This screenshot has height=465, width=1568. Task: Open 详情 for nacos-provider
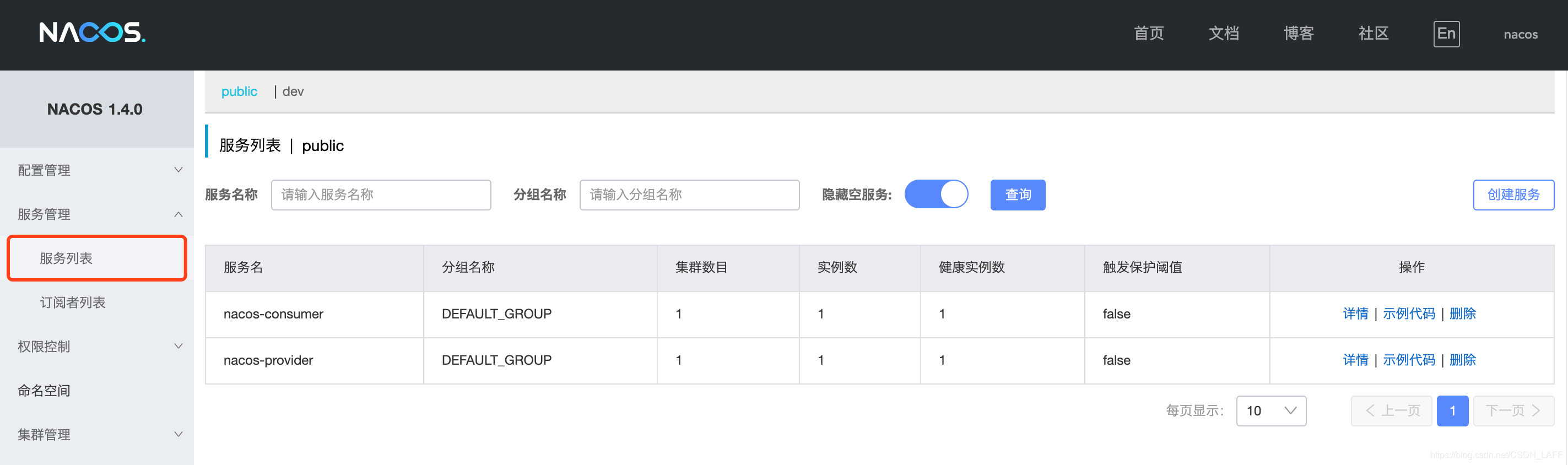(x=1355, y=360)
